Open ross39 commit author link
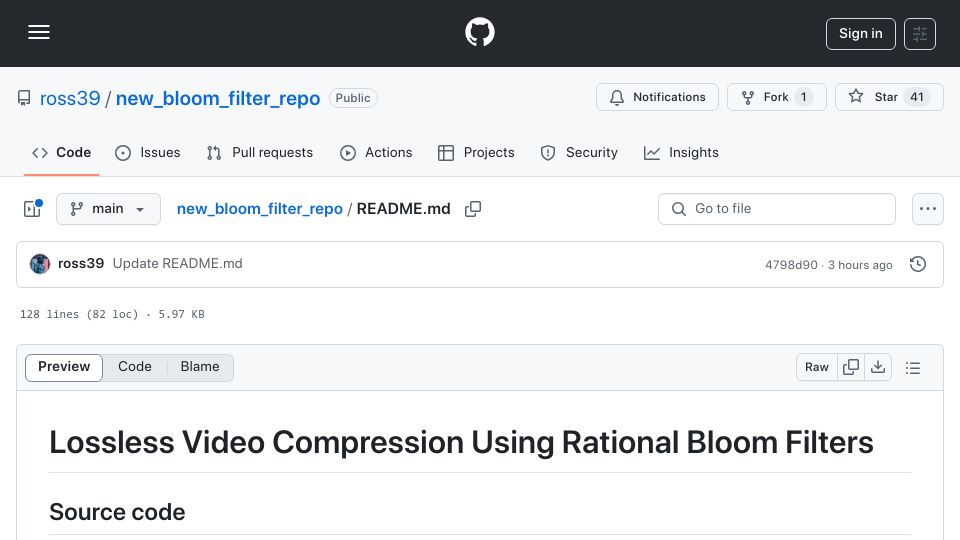The image size is (960, 540). tap(81, 263)
